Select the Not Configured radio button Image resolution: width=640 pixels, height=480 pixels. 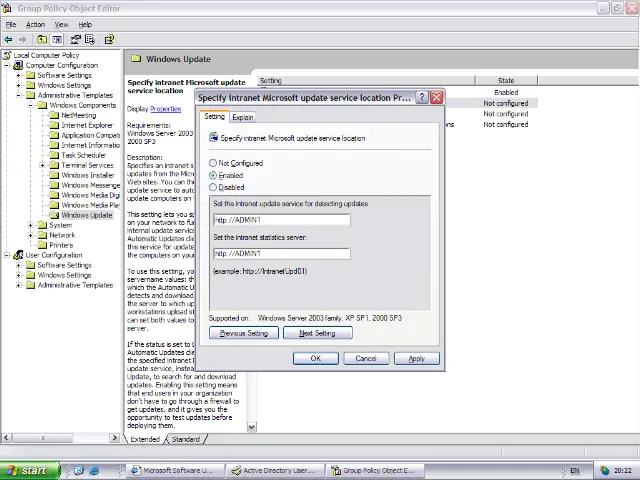coord(213,163)
